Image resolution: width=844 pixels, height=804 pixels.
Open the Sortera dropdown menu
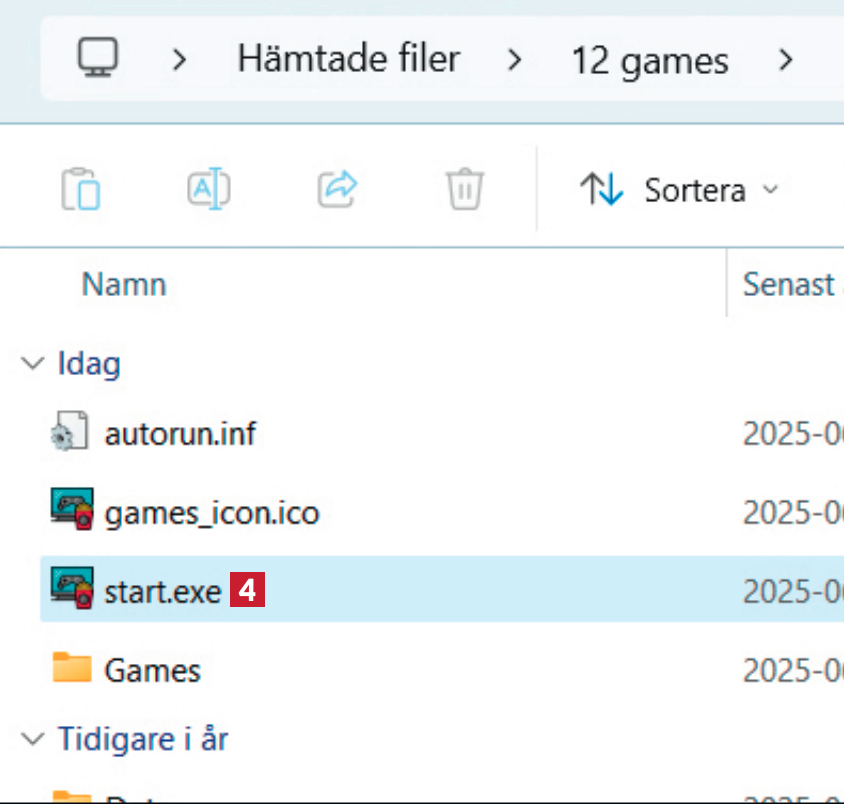click(680, 189)
